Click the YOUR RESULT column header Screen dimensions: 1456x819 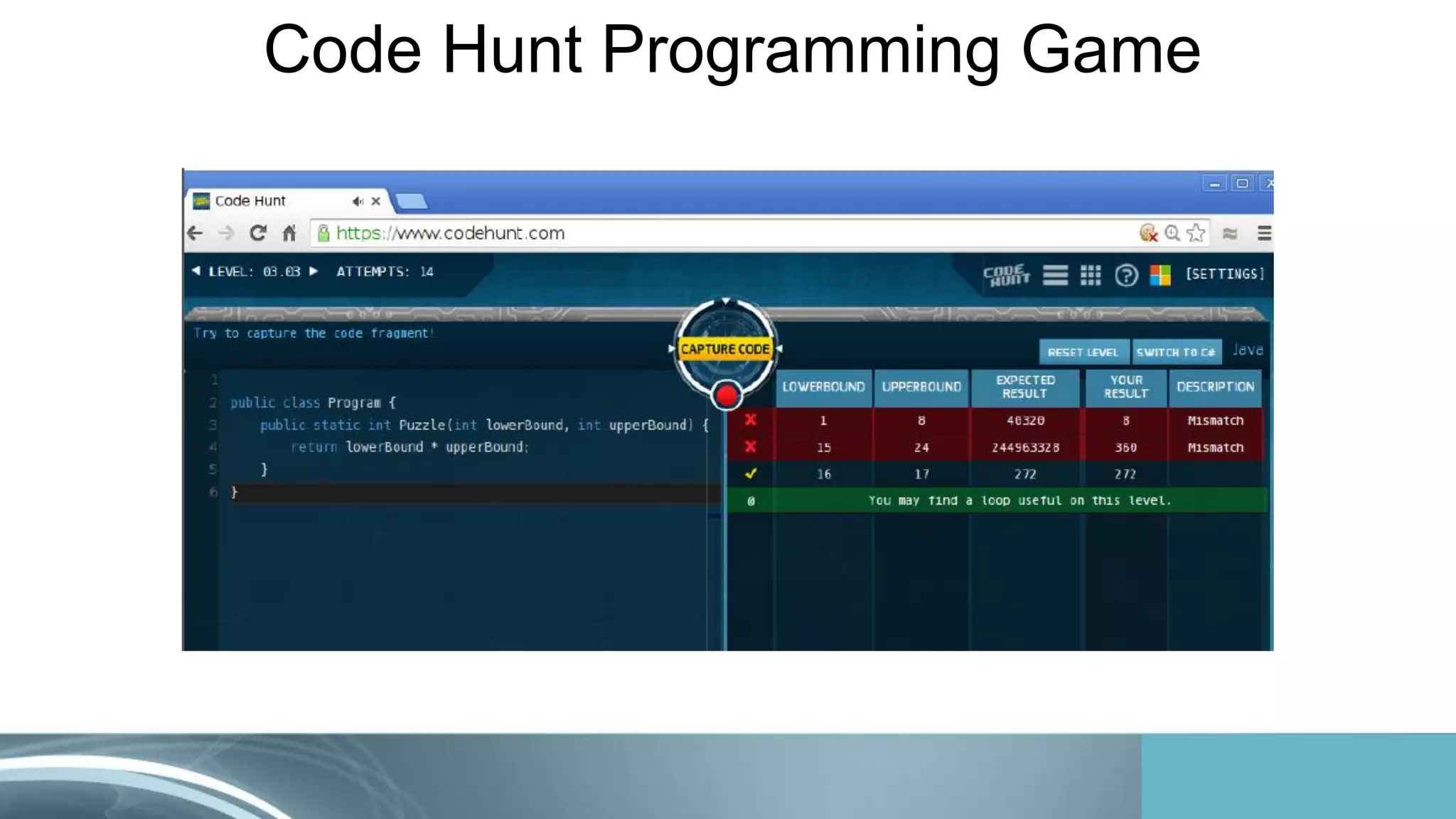1126,387
